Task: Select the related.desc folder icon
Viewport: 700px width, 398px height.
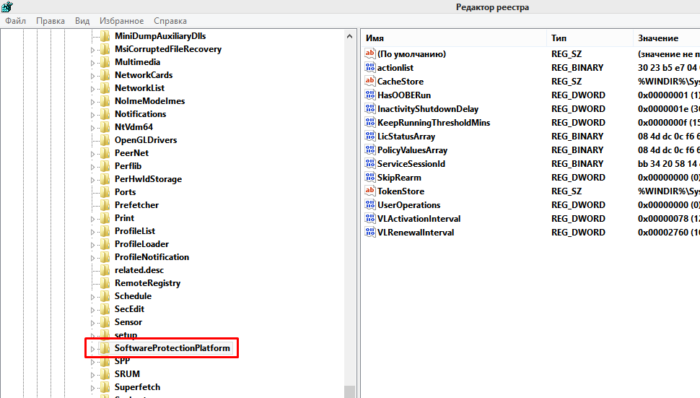Action: 105,270
